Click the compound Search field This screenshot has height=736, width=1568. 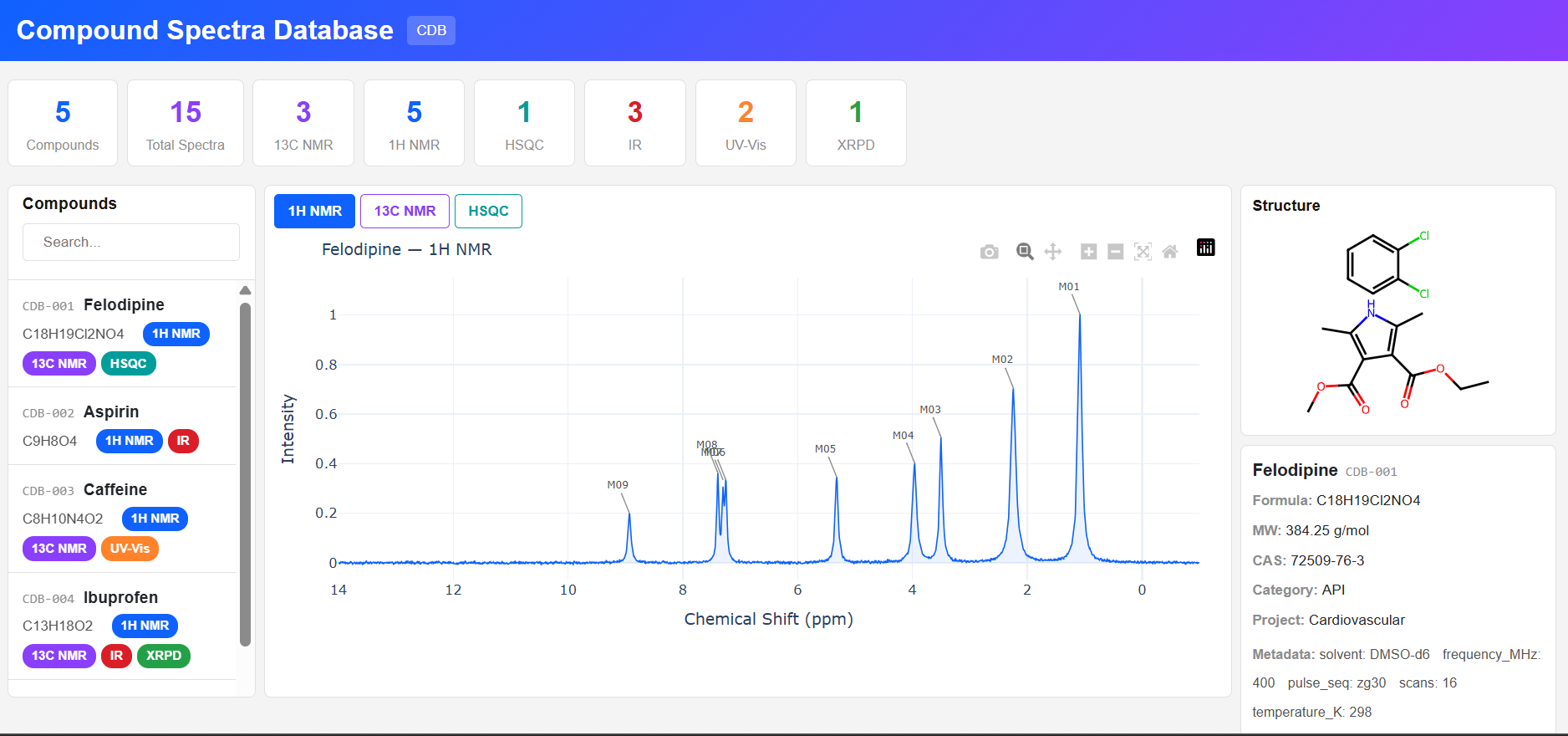(131, 242)
